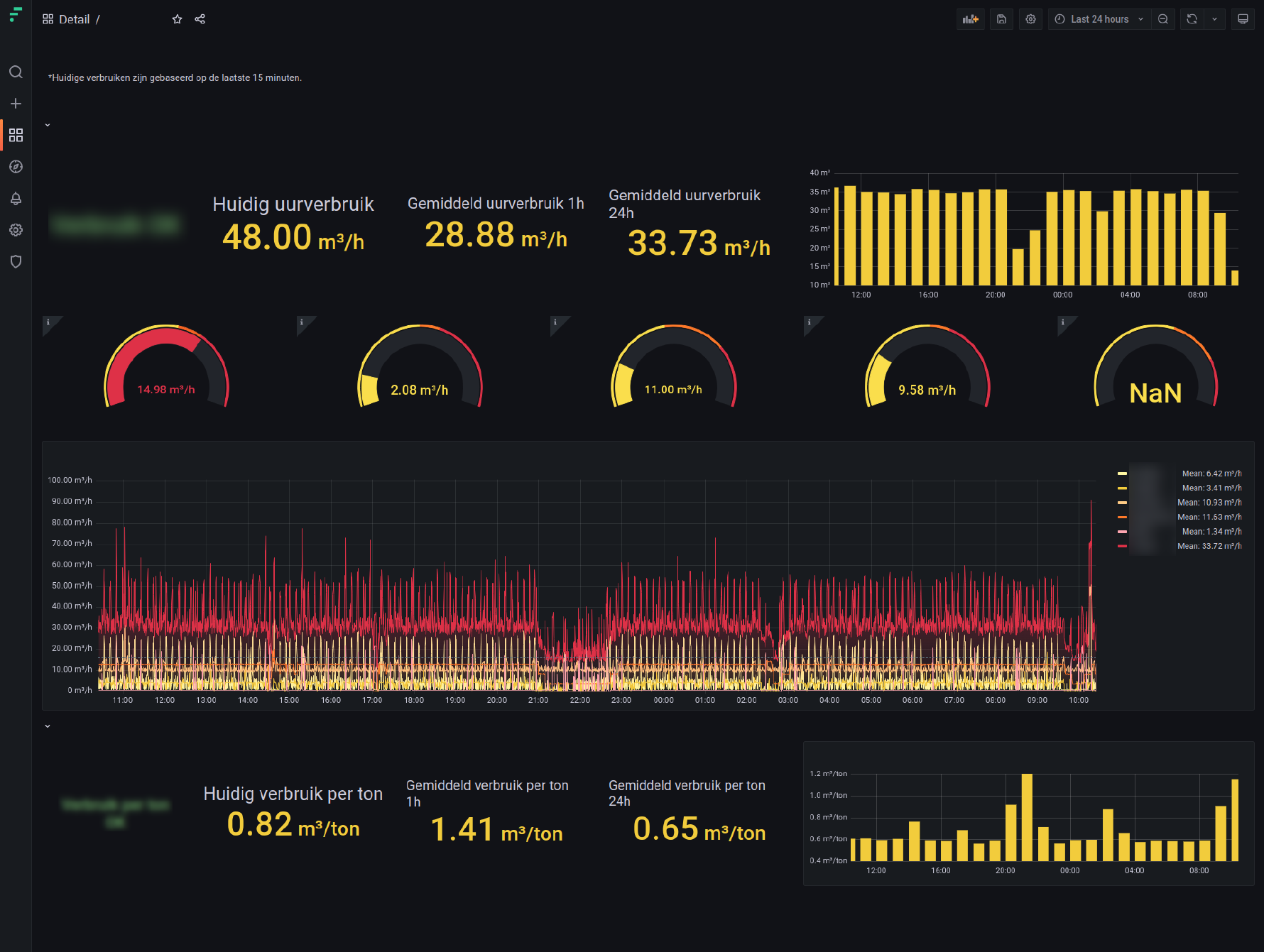Save the dashboard with the save icon
The width and height of the screenshot is (1264, 952).
pyautogui.click(x=1001, y=19)
